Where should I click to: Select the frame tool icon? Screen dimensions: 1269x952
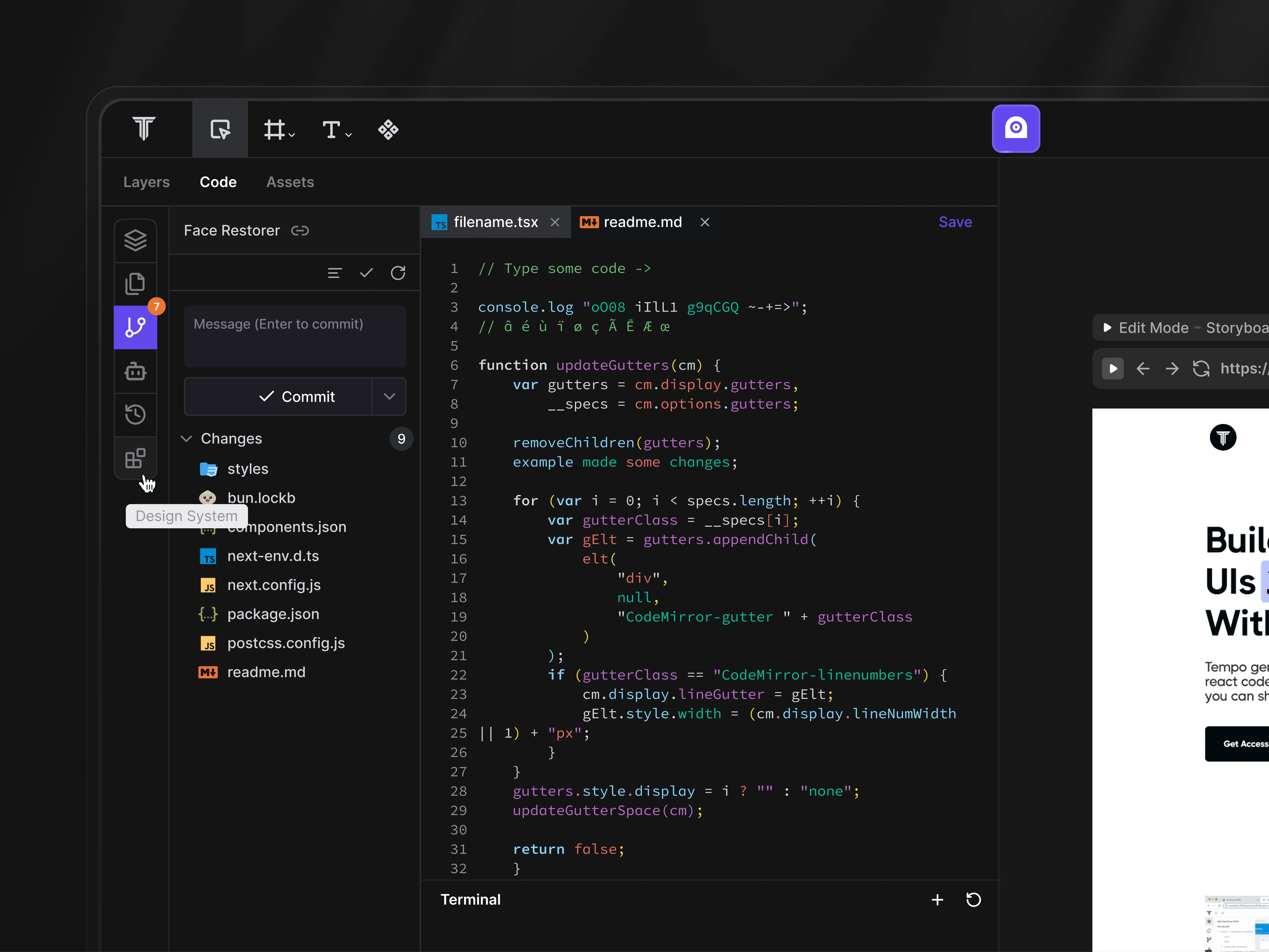pos(274,130)
